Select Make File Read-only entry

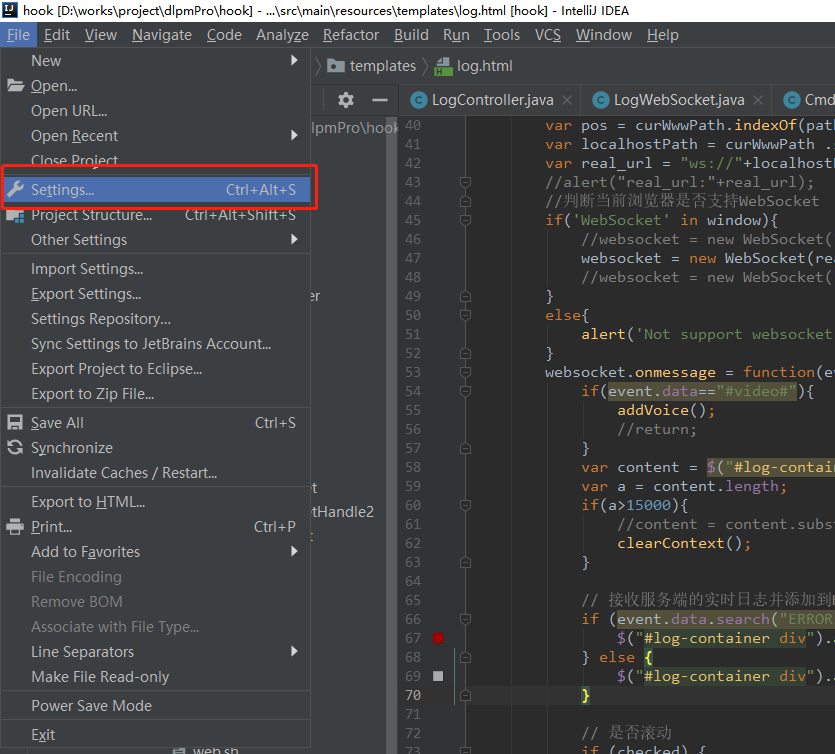[155, 676]
